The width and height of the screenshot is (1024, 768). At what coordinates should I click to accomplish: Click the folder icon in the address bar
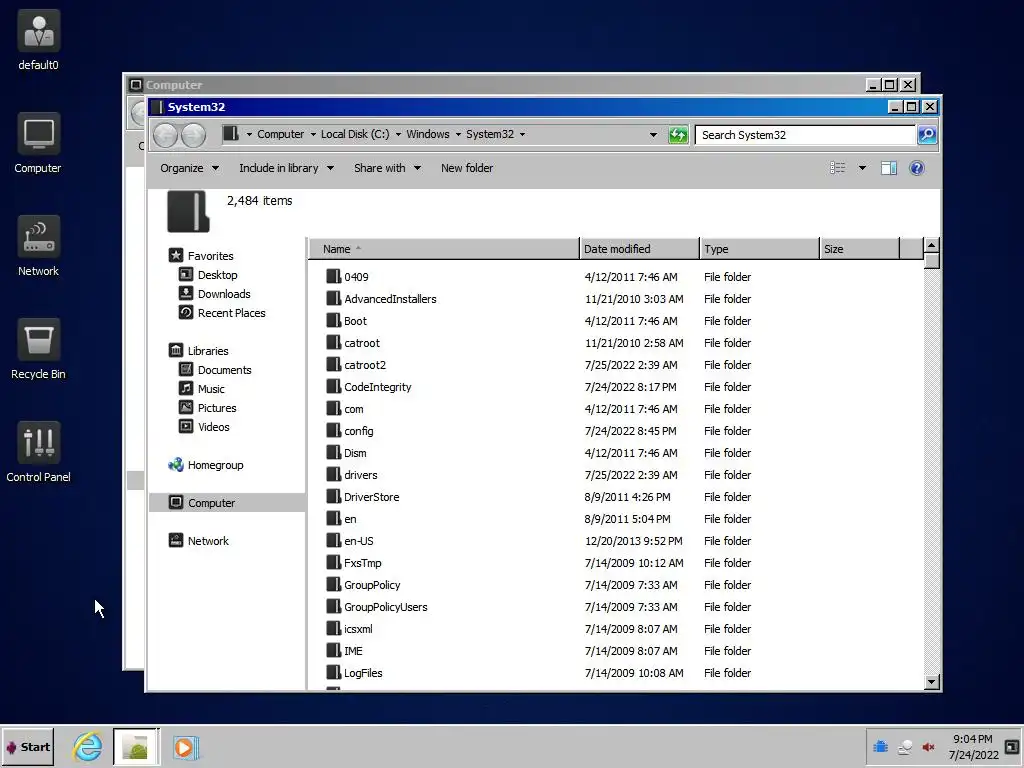coord(231,134)
